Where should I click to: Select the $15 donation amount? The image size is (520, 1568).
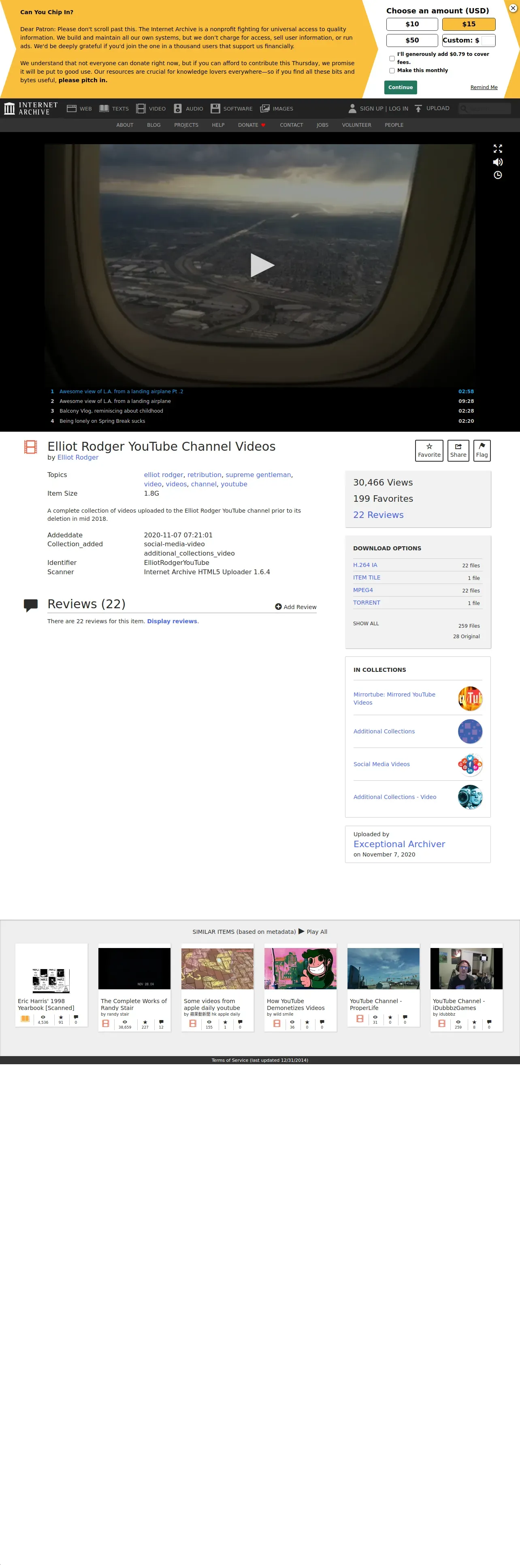click(469, 24)
